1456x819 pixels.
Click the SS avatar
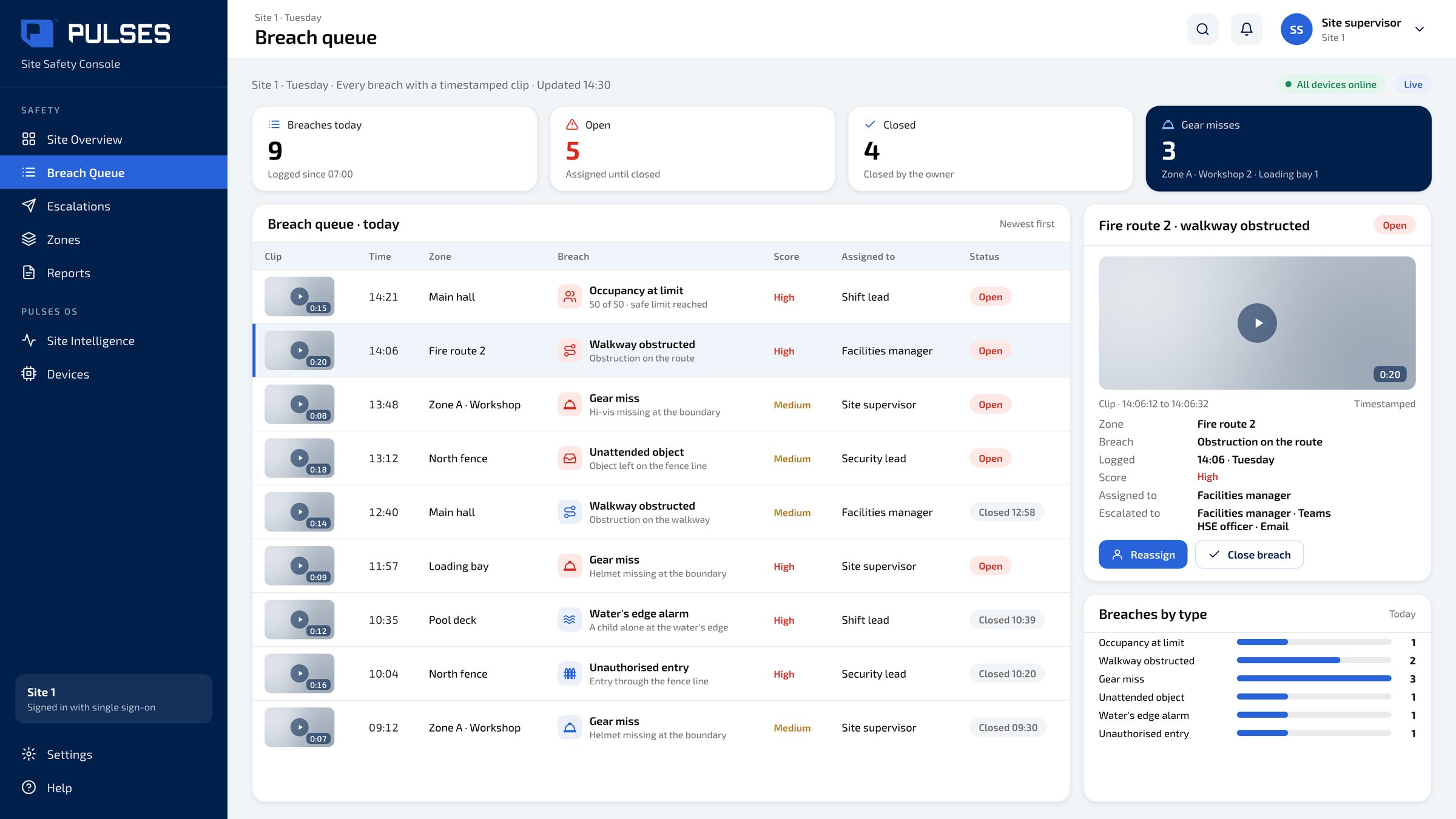tap(1296, 29)
